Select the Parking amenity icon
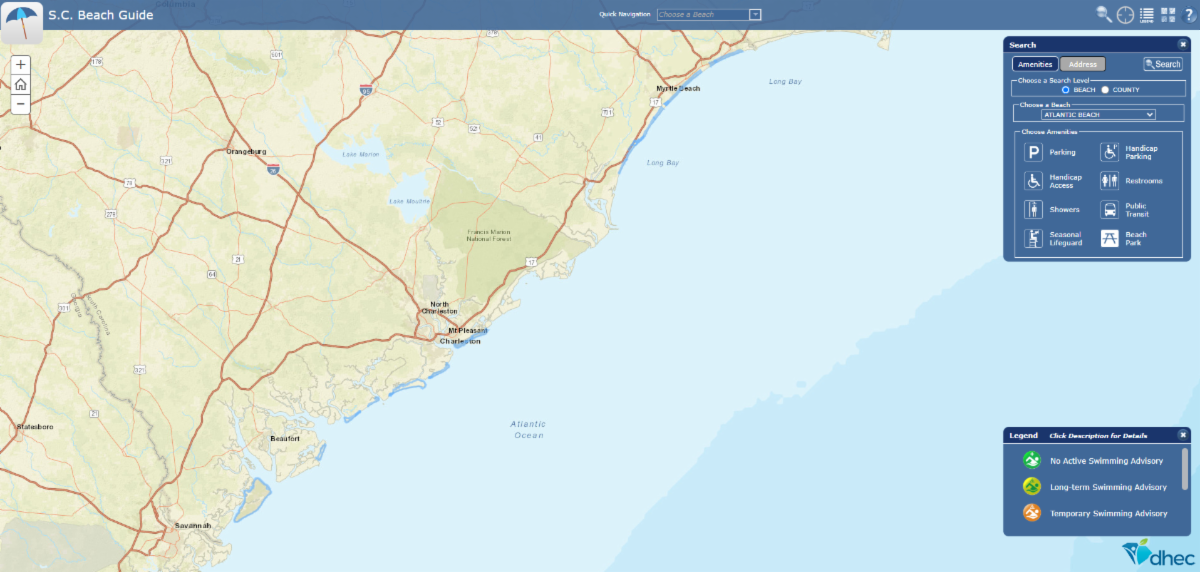Viewport: 1200px width, 572px height. tap(1034, 152)
